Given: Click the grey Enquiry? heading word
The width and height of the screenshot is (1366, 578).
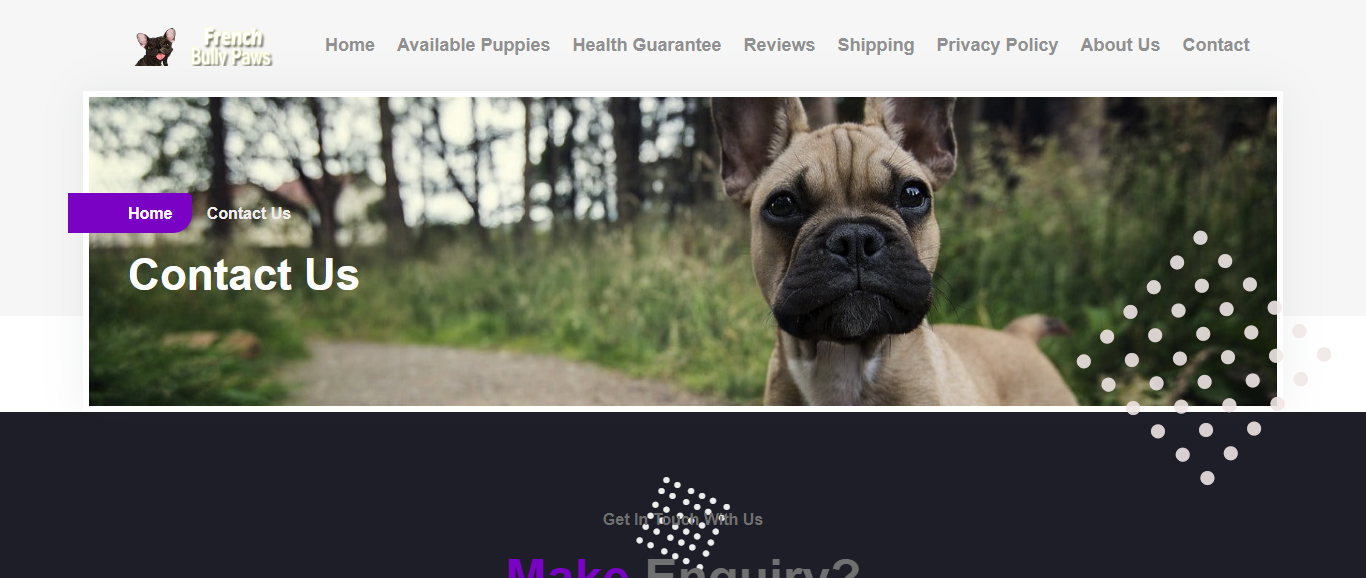Looking at the screenshot, I should pyautogui.click(x=752, y=568).
